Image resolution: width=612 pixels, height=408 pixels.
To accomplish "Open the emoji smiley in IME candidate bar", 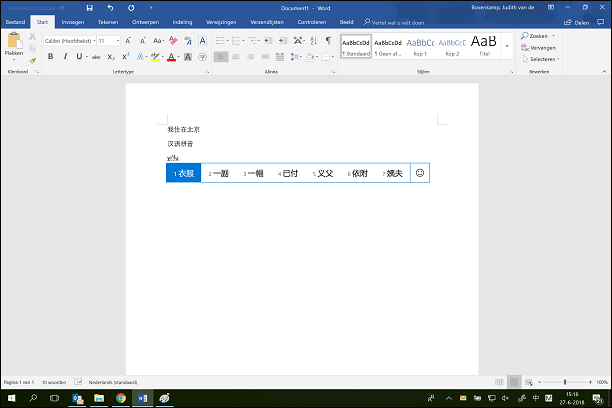I will click(420, 173).
